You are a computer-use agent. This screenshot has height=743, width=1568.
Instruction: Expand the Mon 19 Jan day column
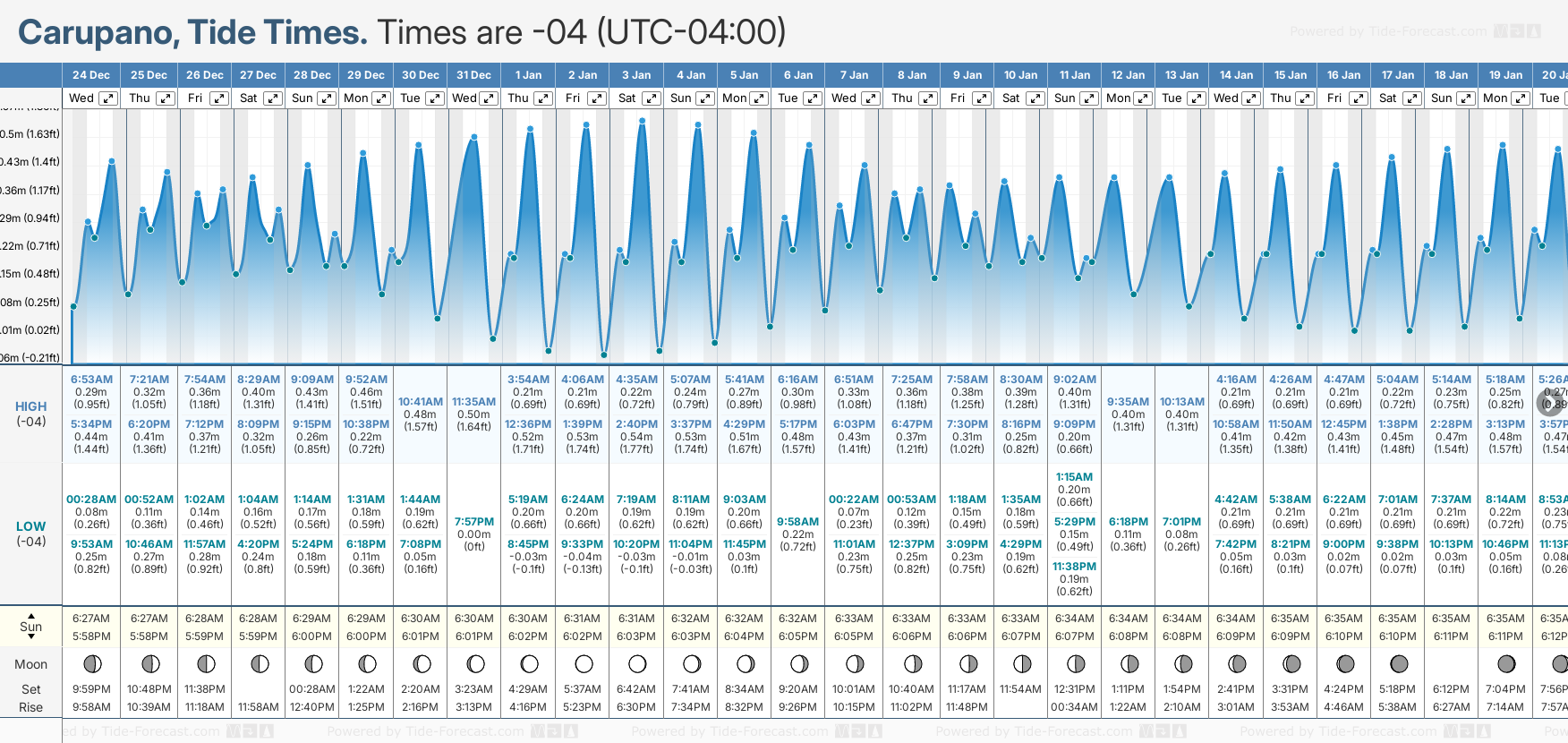pyautogui.click(x=1521, y=98)
